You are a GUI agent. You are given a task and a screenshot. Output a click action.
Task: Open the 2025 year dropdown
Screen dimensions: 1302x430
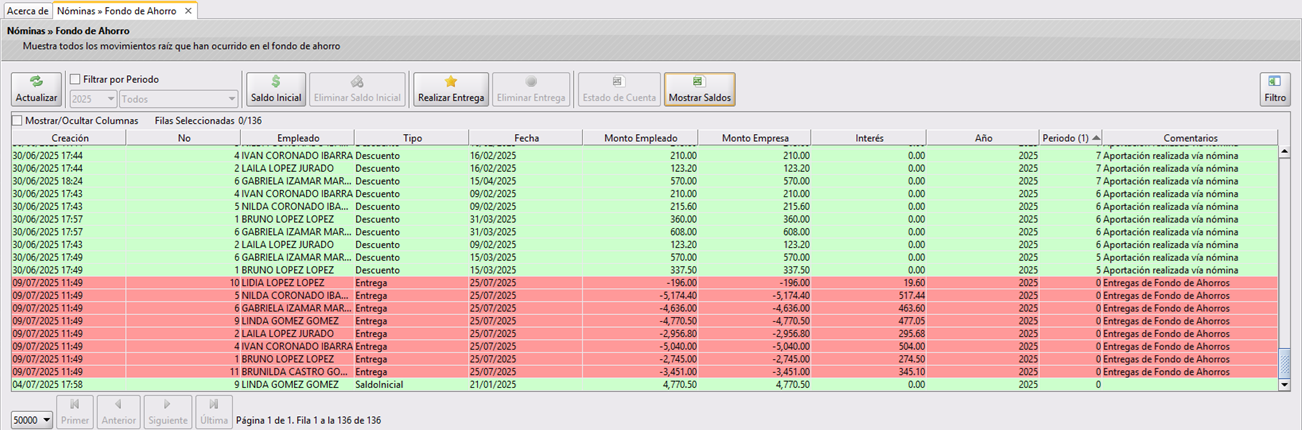(x=93, y=98)
